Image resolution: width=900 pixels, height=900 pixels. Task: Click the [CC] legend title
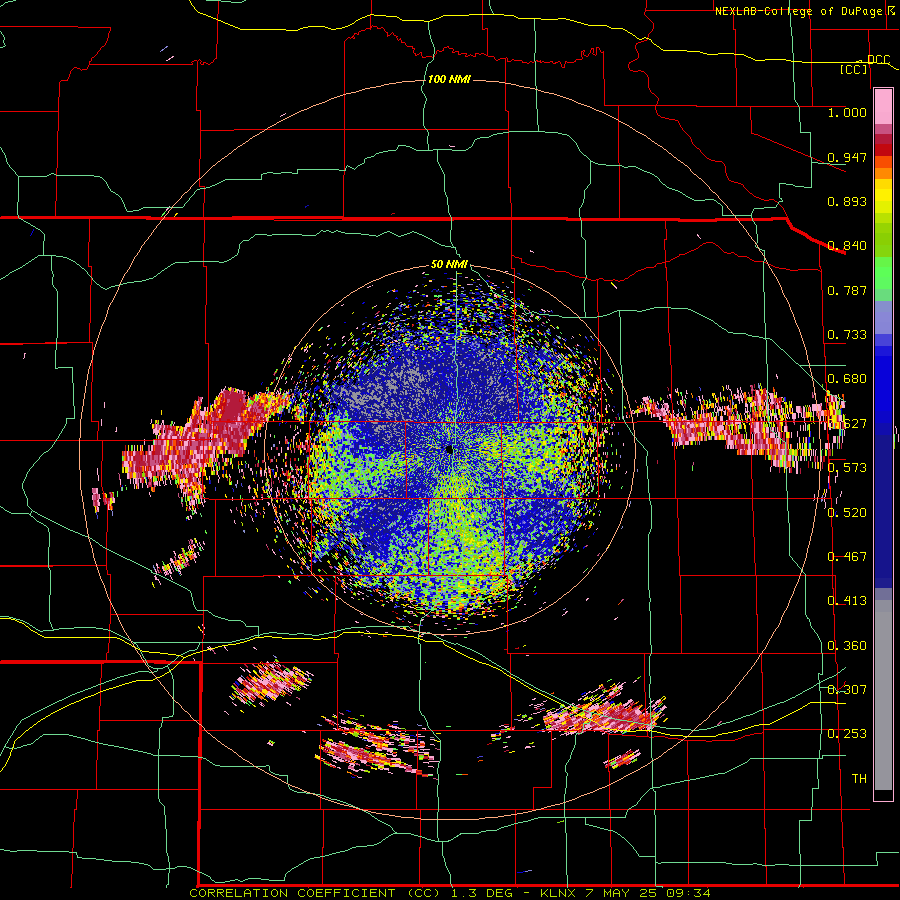(x=854, y=69)
